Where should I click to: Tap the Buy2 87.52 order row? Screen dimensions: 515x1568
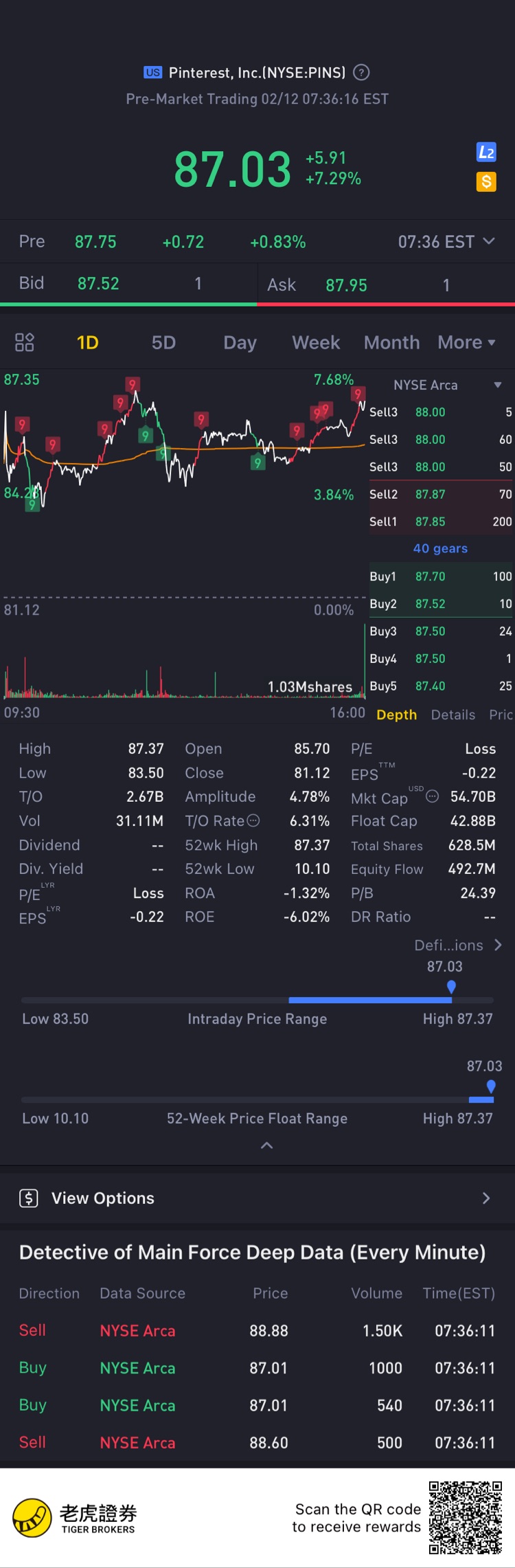[442, 604]
